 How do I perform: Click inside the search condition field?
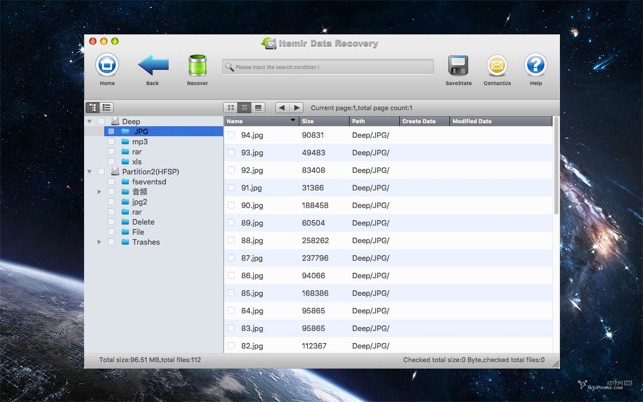(x=328, y=66)
